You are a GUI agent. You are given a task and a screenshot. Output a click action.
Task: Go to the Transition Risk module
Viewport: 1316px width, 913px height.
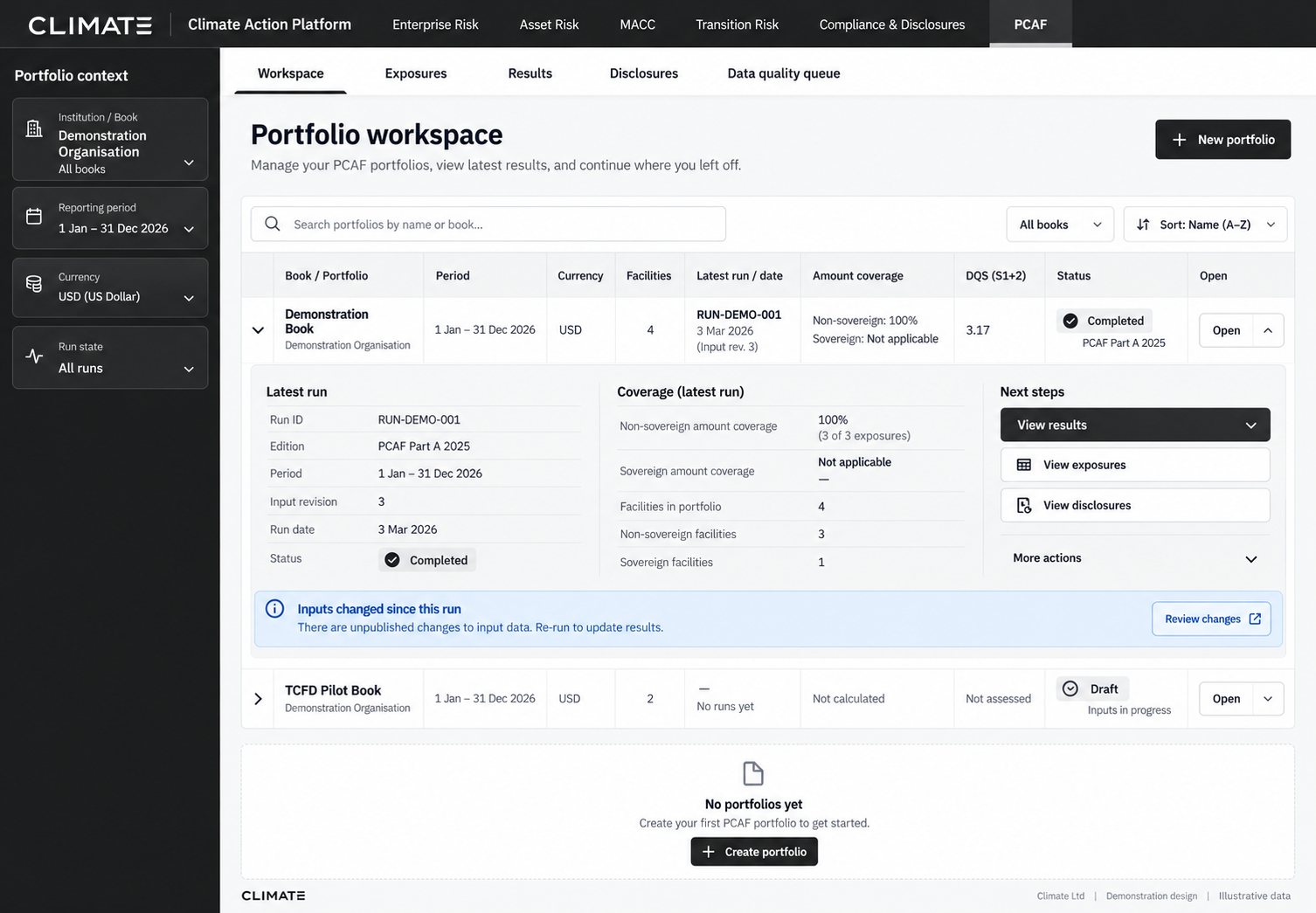click(x=737, y=24)
